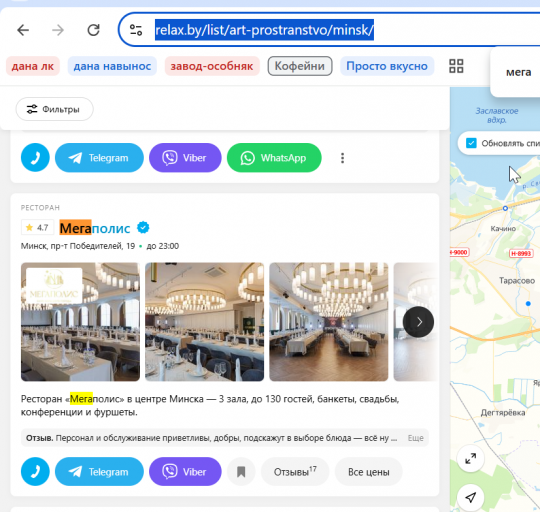The height and width of the screenshot is (512, 540).
Task: Open the "дана навынос" bookmark
Action: point(112,66)
